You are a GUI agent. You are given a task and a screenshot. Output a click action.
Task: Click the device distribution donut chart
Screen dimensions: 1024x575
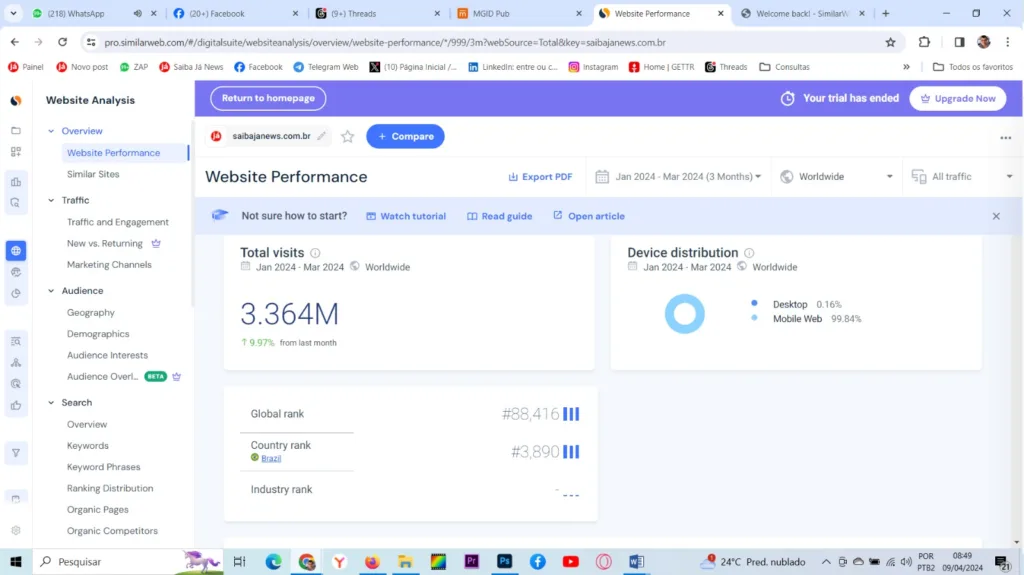click(x=685, y=313)
